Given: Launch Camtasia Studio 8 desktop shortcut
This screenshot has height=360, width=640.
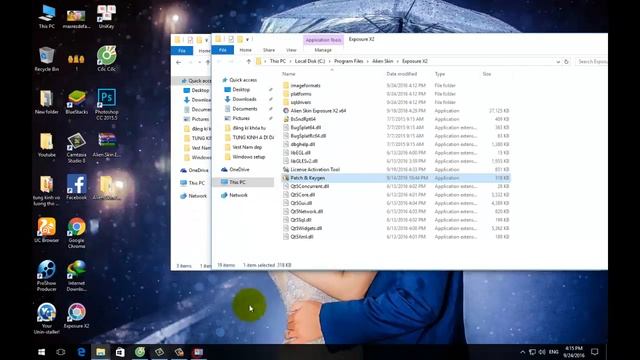Looking at the screenshot, I should (76, 148).
